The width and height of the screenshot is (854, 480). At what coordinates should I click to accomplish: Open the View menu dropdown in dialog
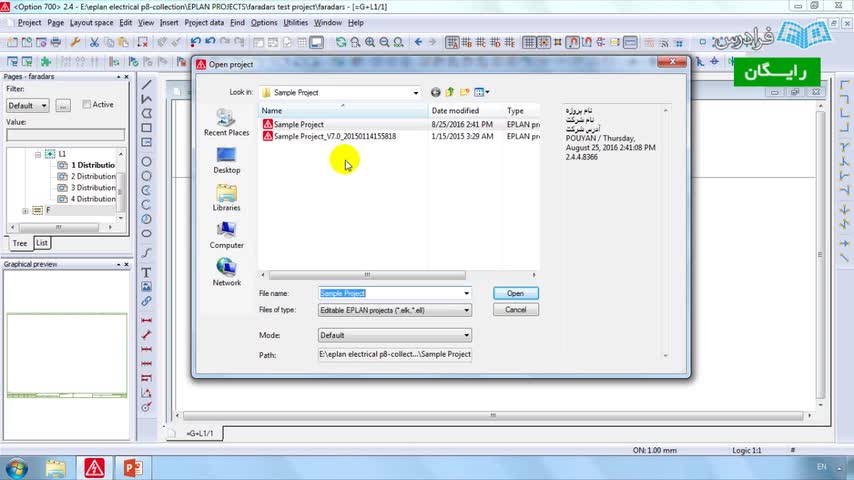tap(482, 92)
